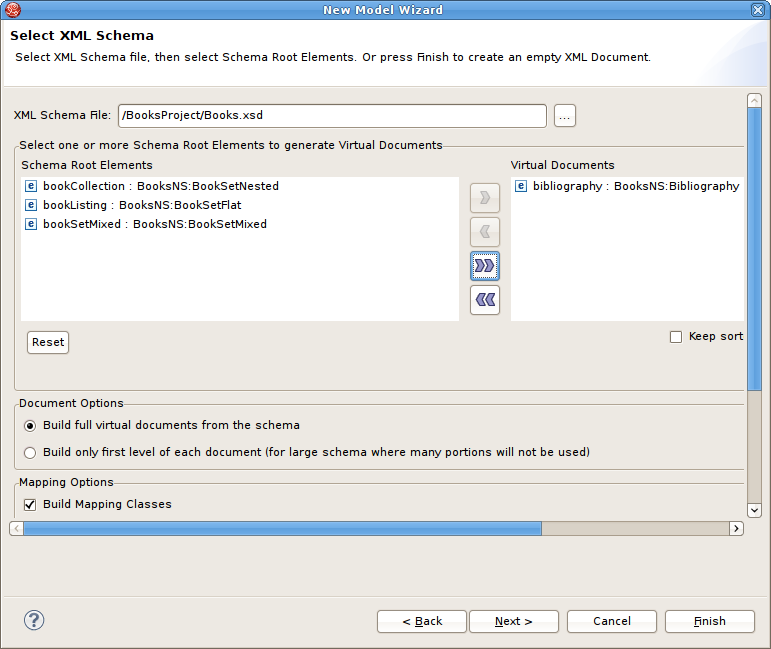Click the element icon beside bookCollection
Viewport: 771px width, 649px height.
coord(30,186)
